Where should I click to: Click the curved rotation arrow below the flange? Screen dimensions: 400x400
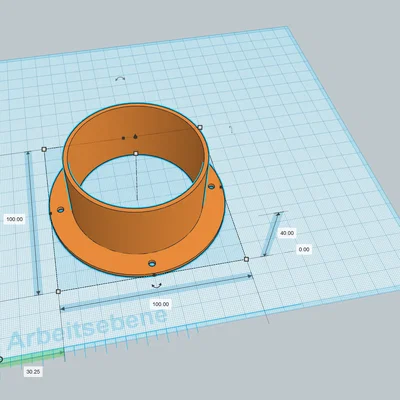(x=156, y=285)
